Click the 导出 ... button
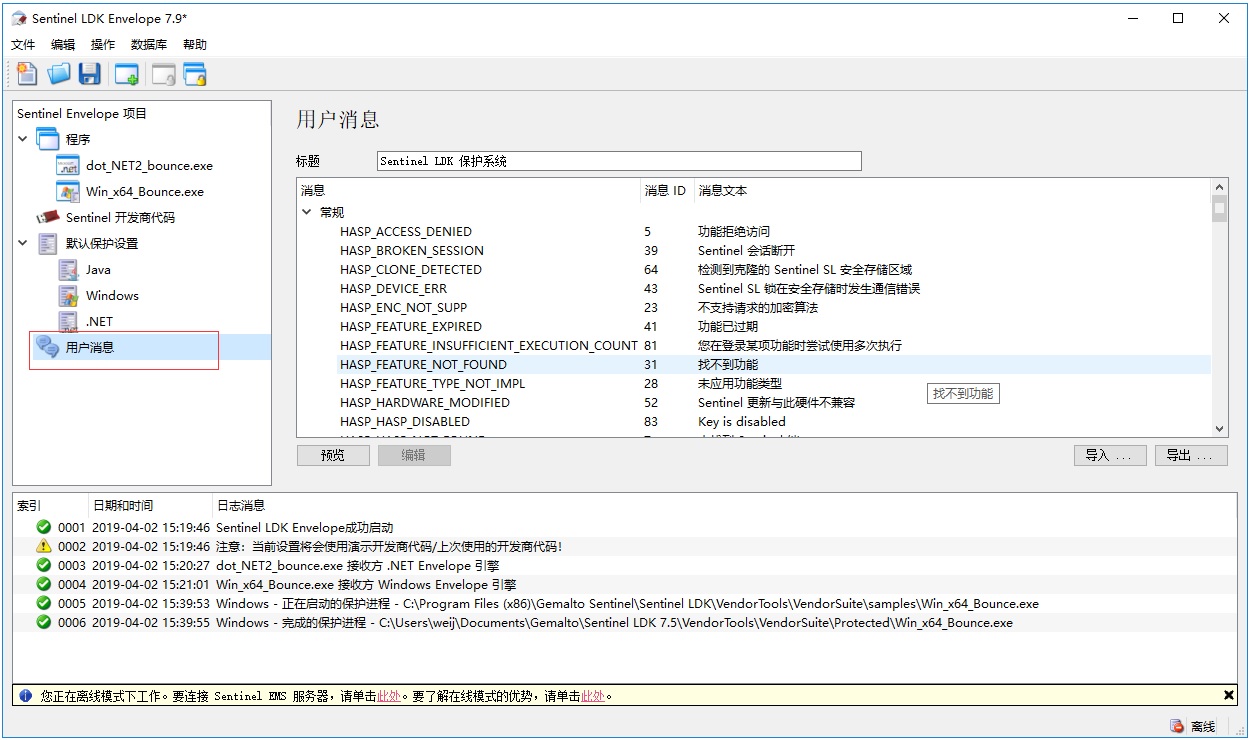This screenshot has width=1253, height=740. click(x=1190, y=455)
